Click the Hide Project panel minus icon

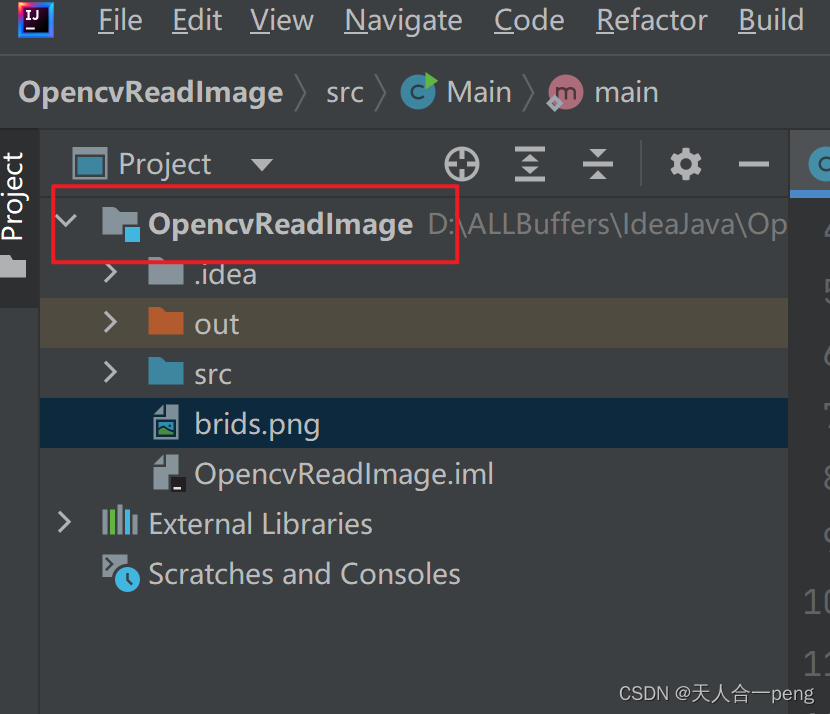pyautogui.click(x=753, y=164)
